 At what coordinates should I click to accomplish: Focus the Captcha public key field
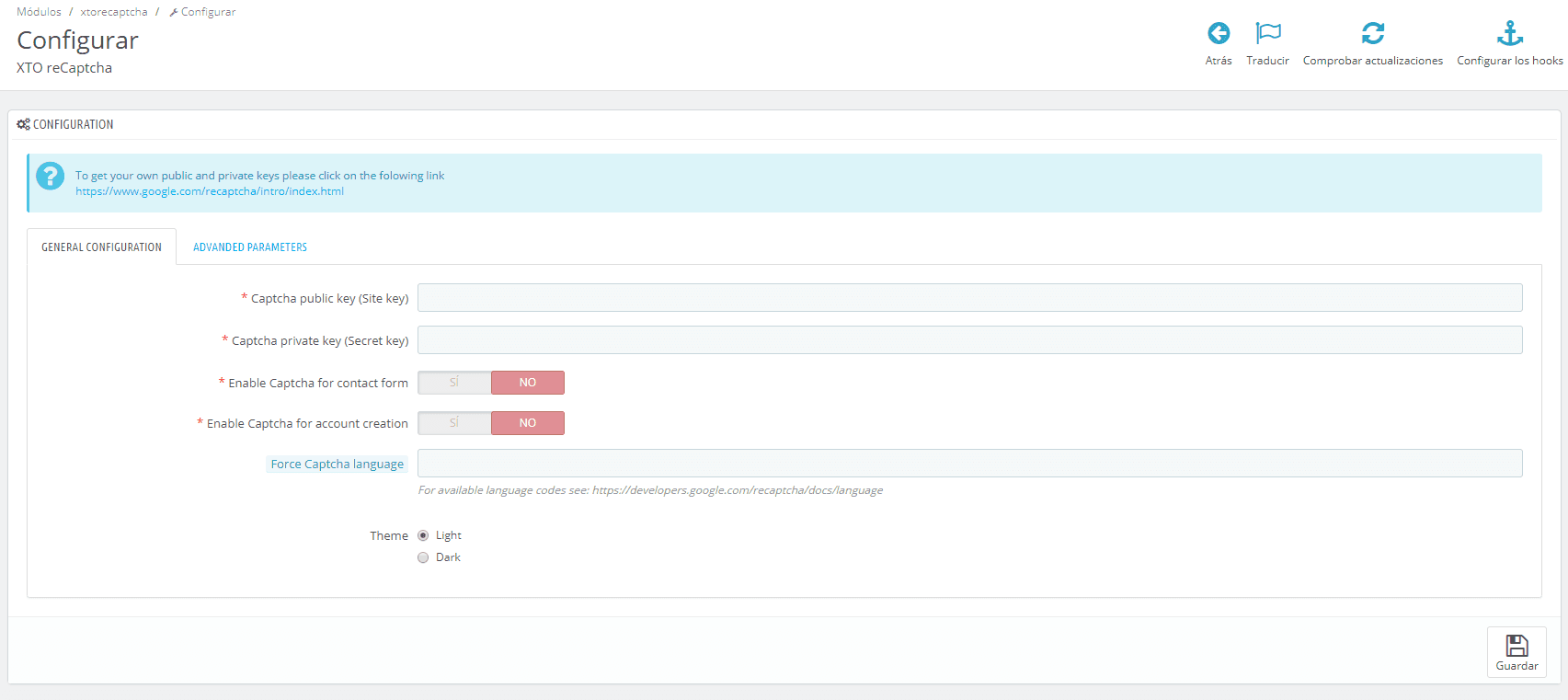pyautogui.click(x=969, y=298)
